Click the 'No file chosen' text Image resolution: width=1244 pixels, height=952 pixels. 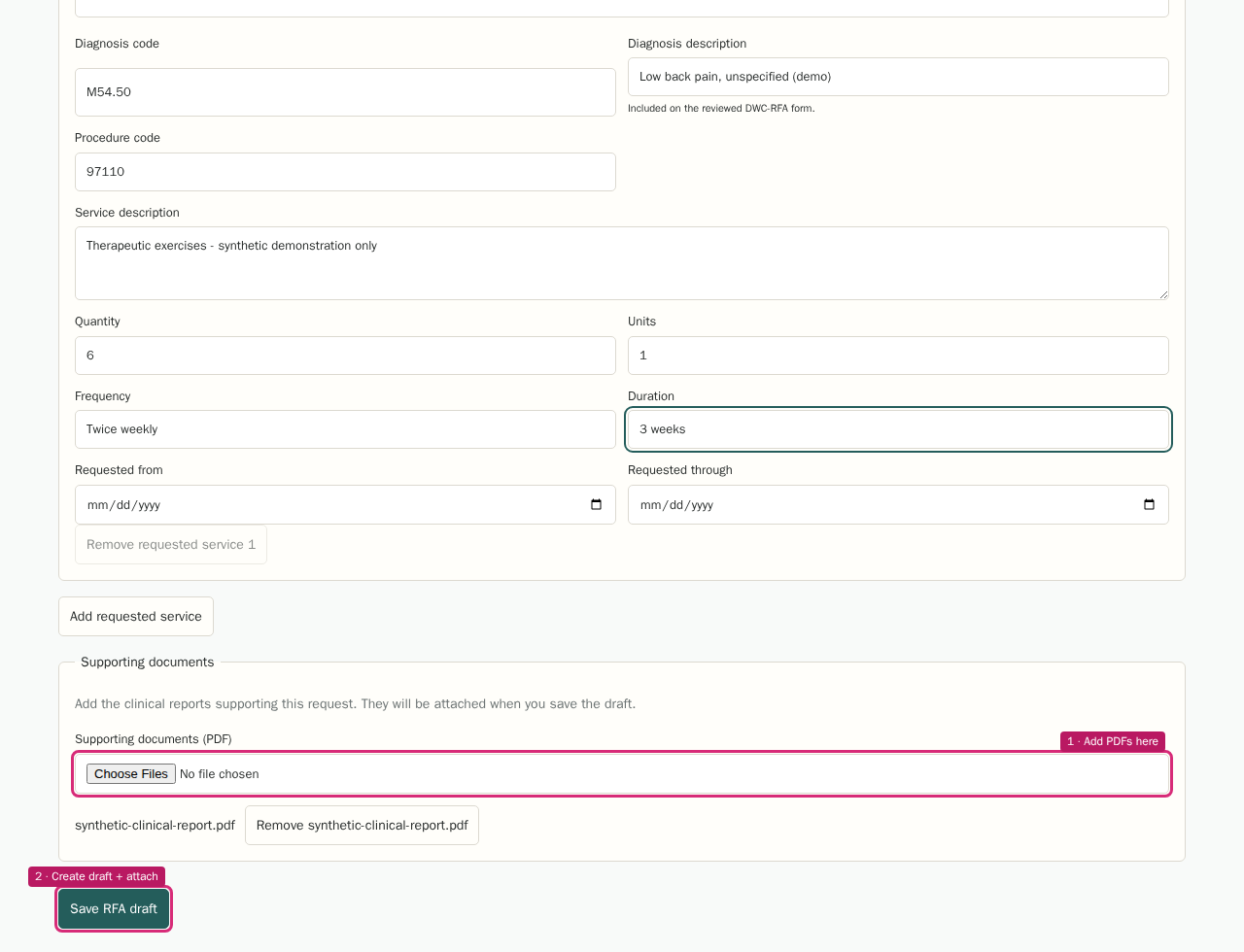coord(220,774)
